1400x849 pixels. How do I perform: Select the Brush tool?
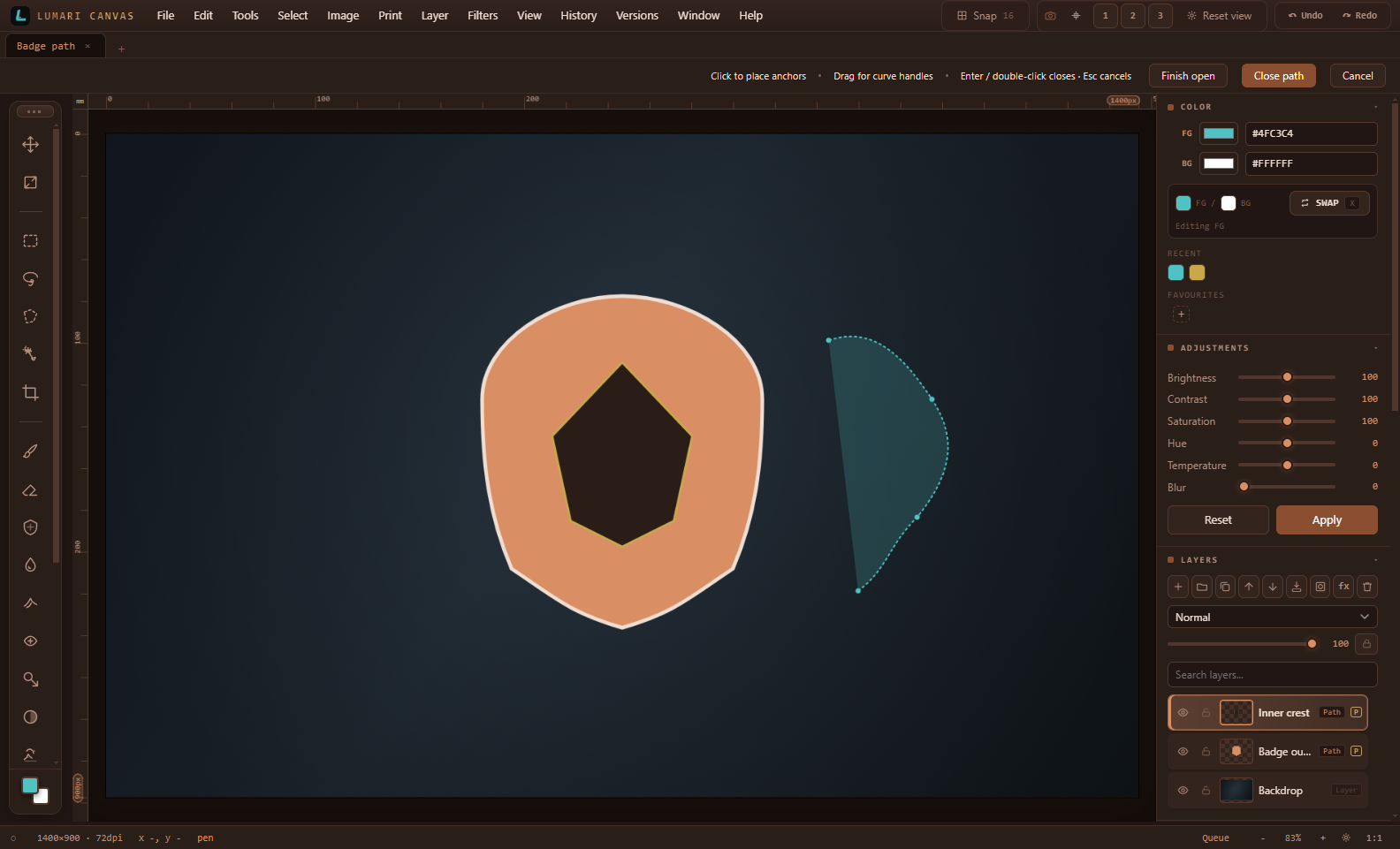30,451
